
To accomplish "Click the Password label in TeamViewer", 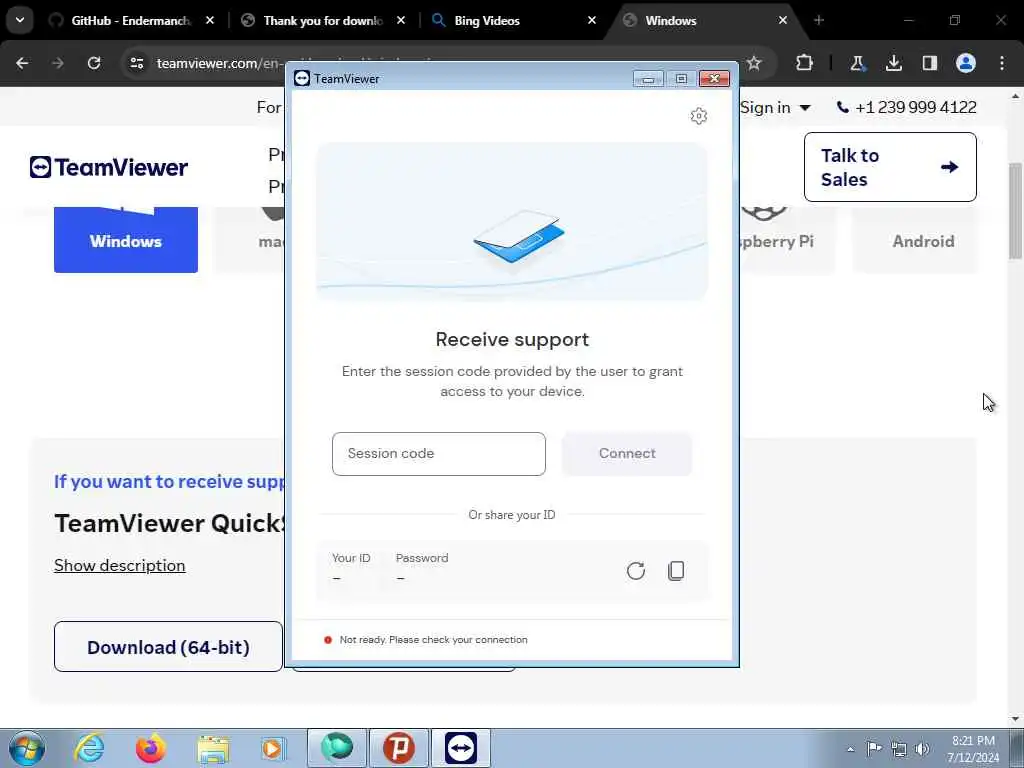I will (x=422, y=558).
